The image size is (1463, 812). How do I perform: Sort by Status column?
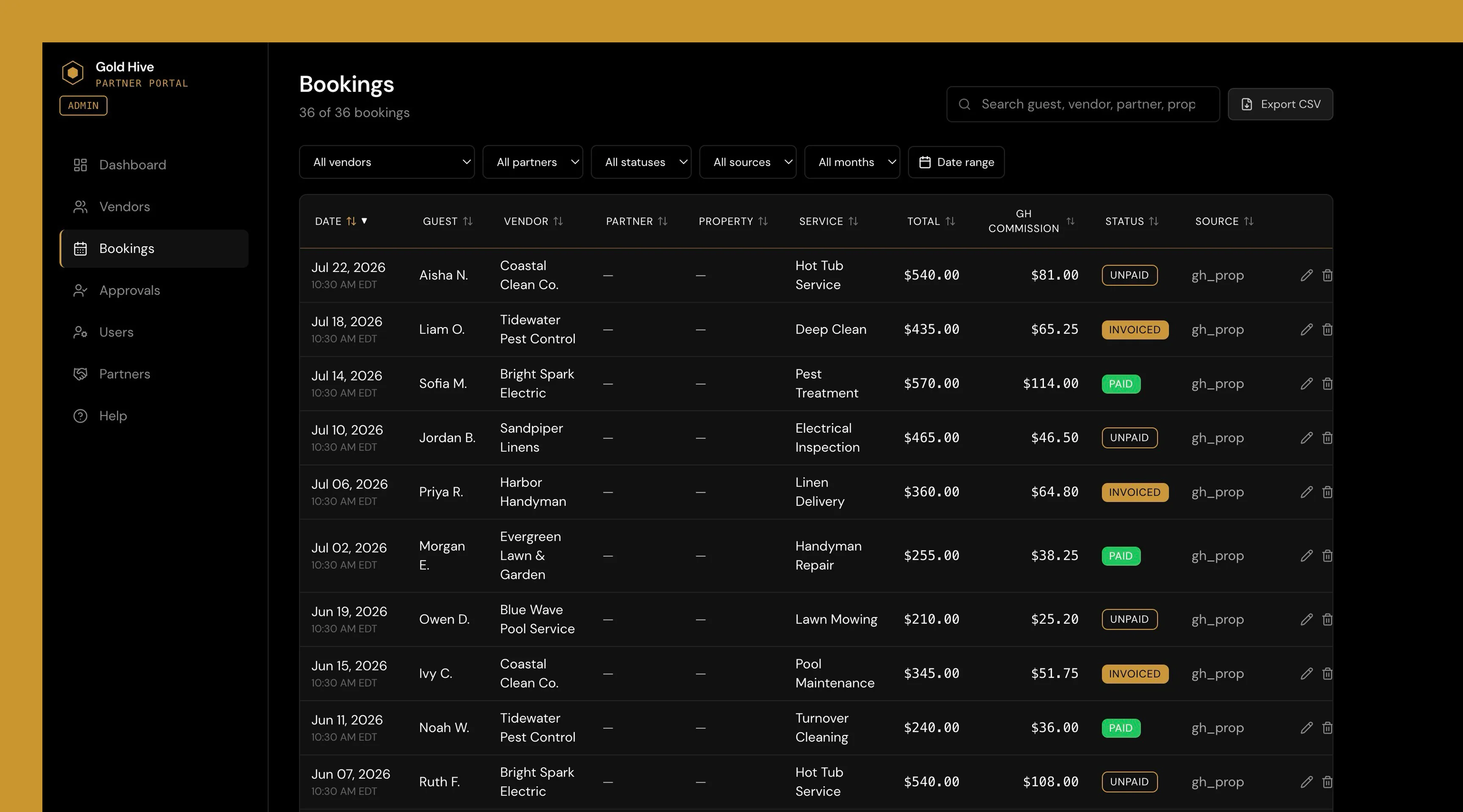[1131, 222]
